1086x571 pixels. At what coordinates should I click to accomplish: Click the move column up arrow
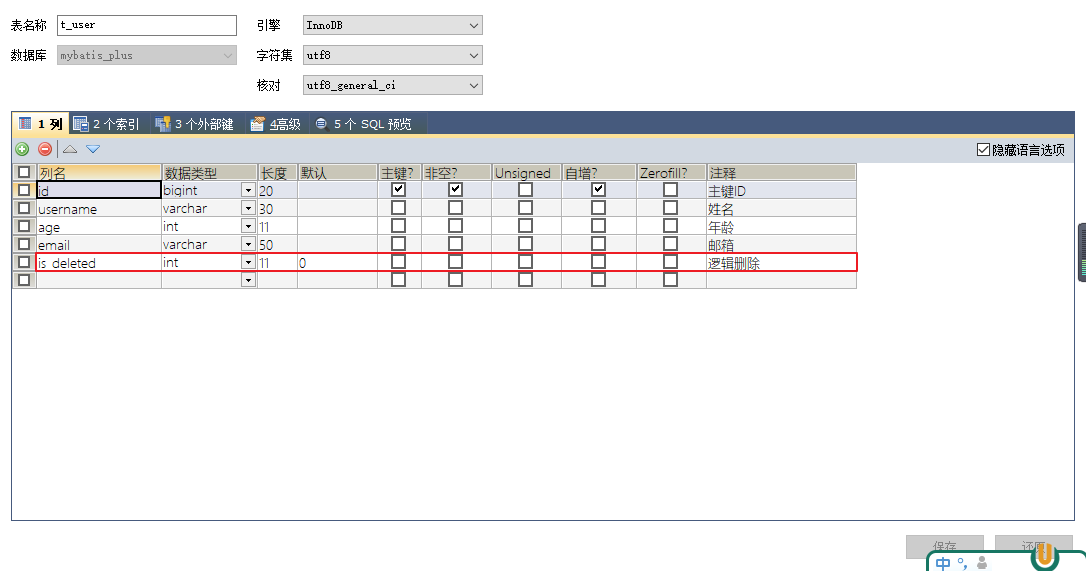[70, 149]
